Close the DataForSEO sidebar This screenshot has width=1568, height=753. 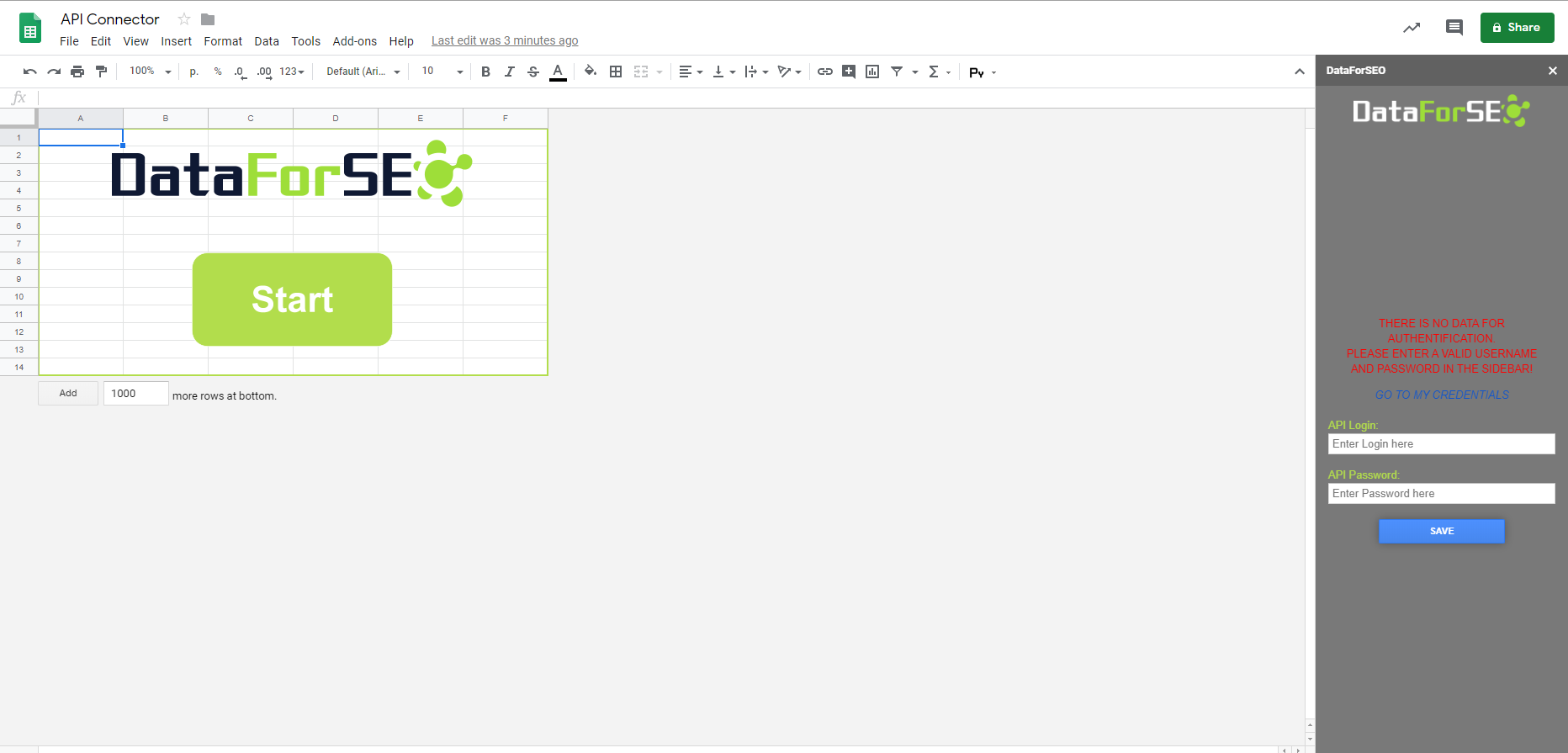(x=1553, y=71)
